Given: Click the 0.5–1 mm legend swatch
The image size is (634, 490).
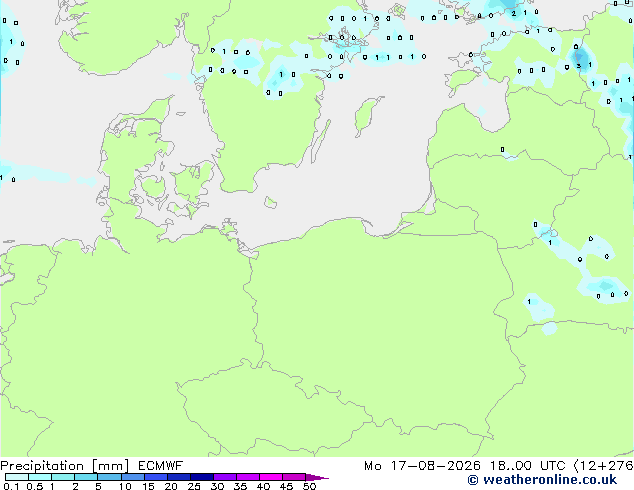Looking at the screenshot, I should pos(40,477).
